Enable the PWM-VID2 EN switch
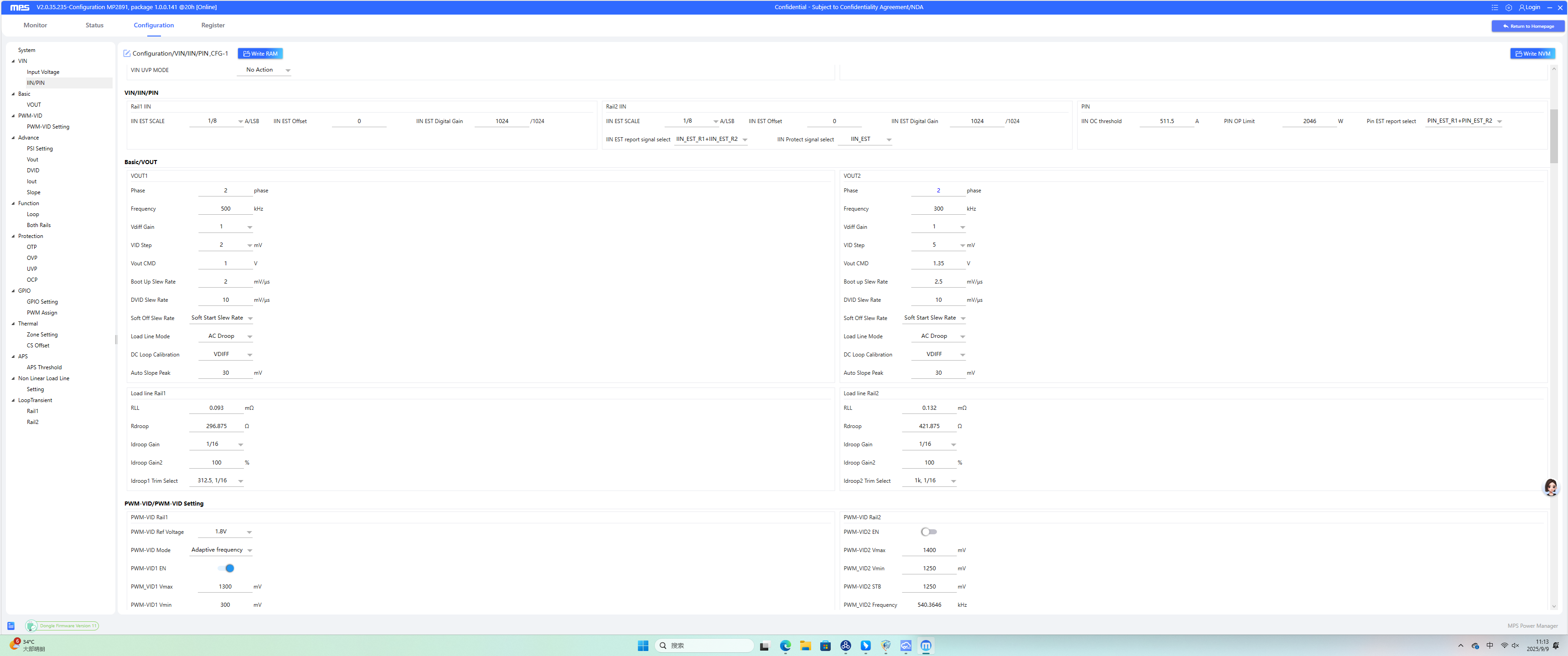 [928, 532]
